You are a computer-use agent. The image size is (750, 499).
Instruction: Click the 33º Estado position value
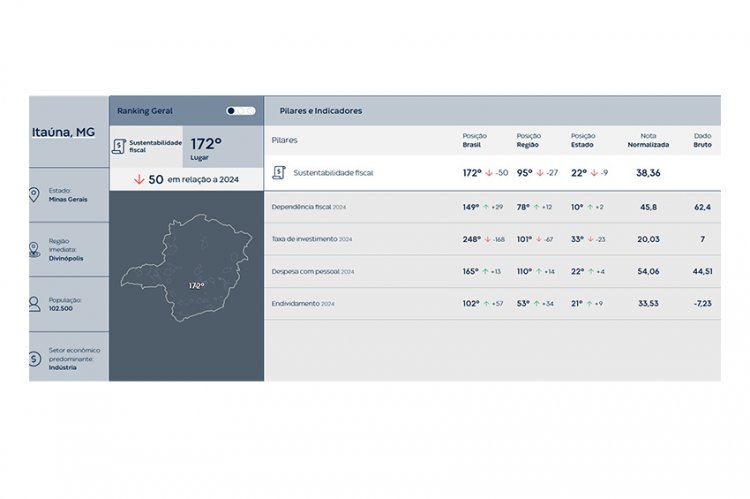[x=577, y=239]
